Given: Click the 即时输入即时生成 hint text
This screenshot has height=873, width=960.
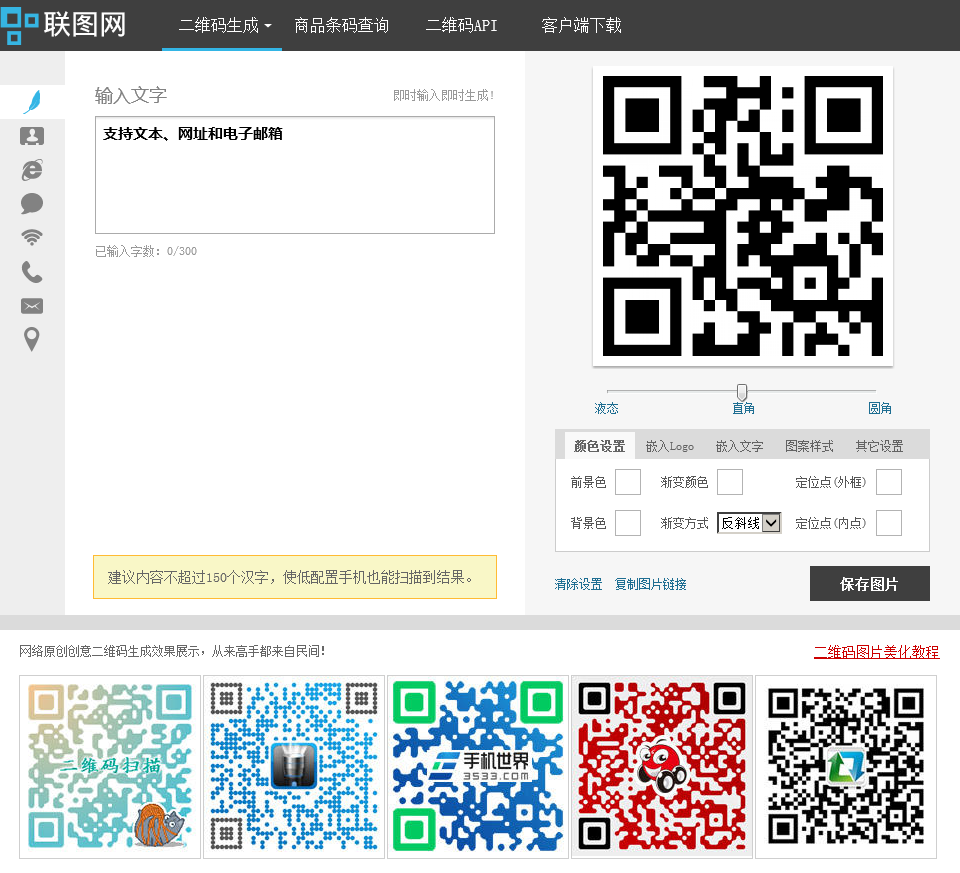Looking at the screenshot, I should 443,96.
